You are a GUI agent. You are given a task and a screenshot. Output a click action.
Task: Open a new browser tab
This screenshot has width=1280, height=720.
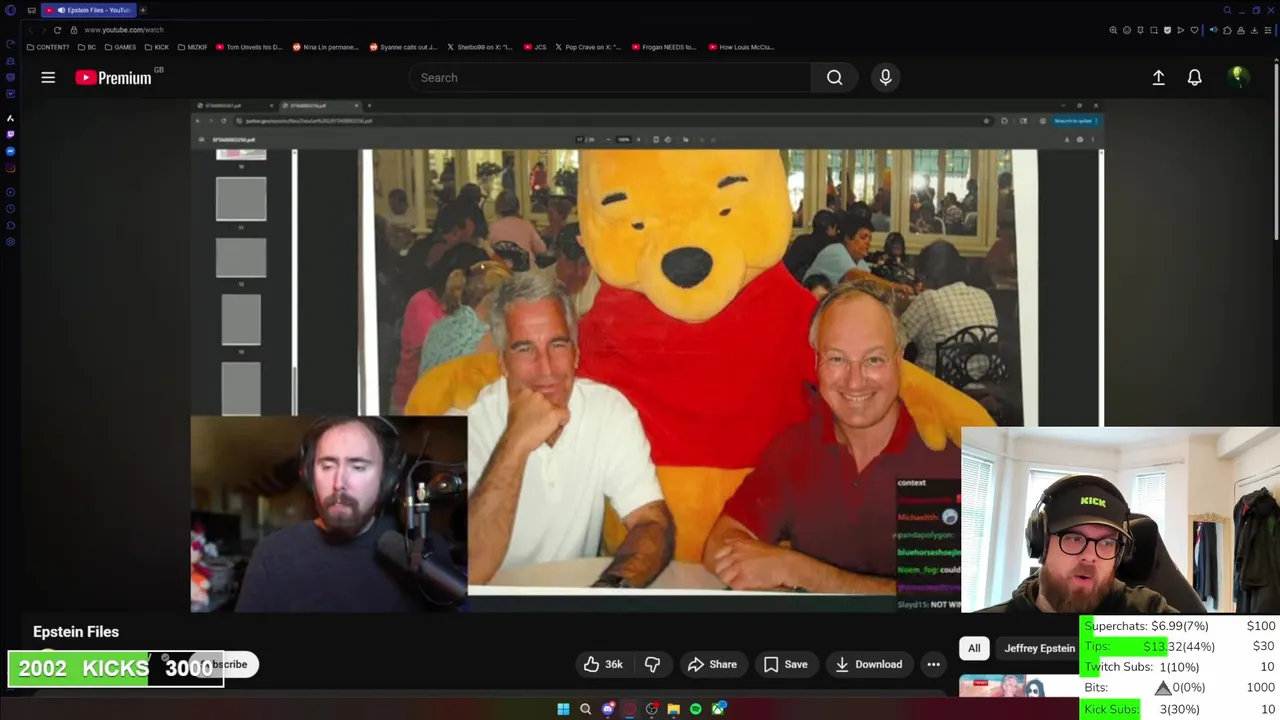point(142,10)
